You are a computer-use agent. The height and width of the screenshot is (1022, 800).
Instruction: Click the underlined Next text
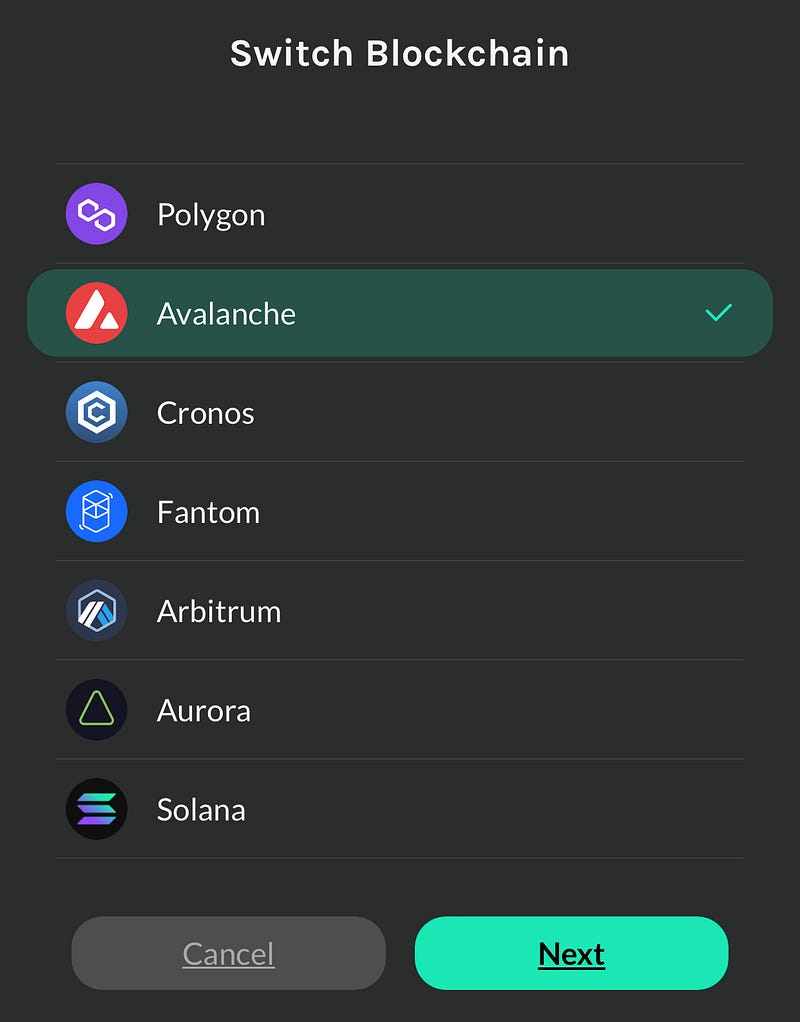point(571,954)
